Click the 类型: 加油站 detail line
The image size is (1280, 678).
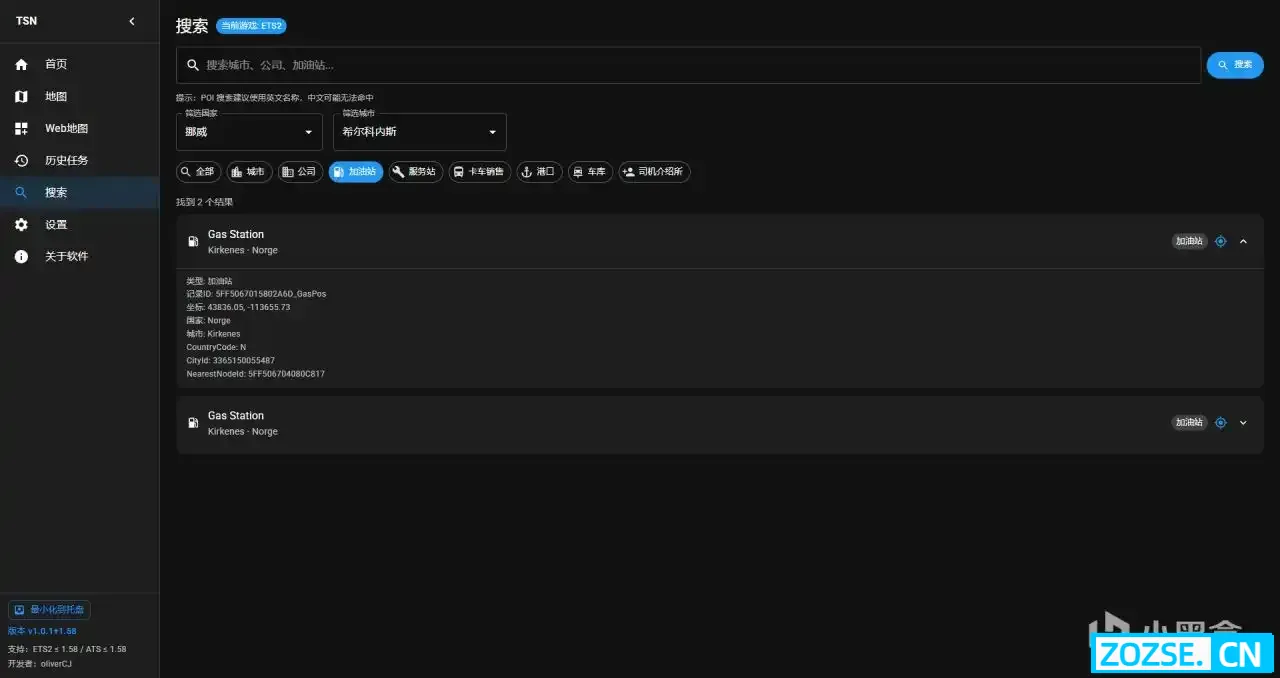pos(209,281)
